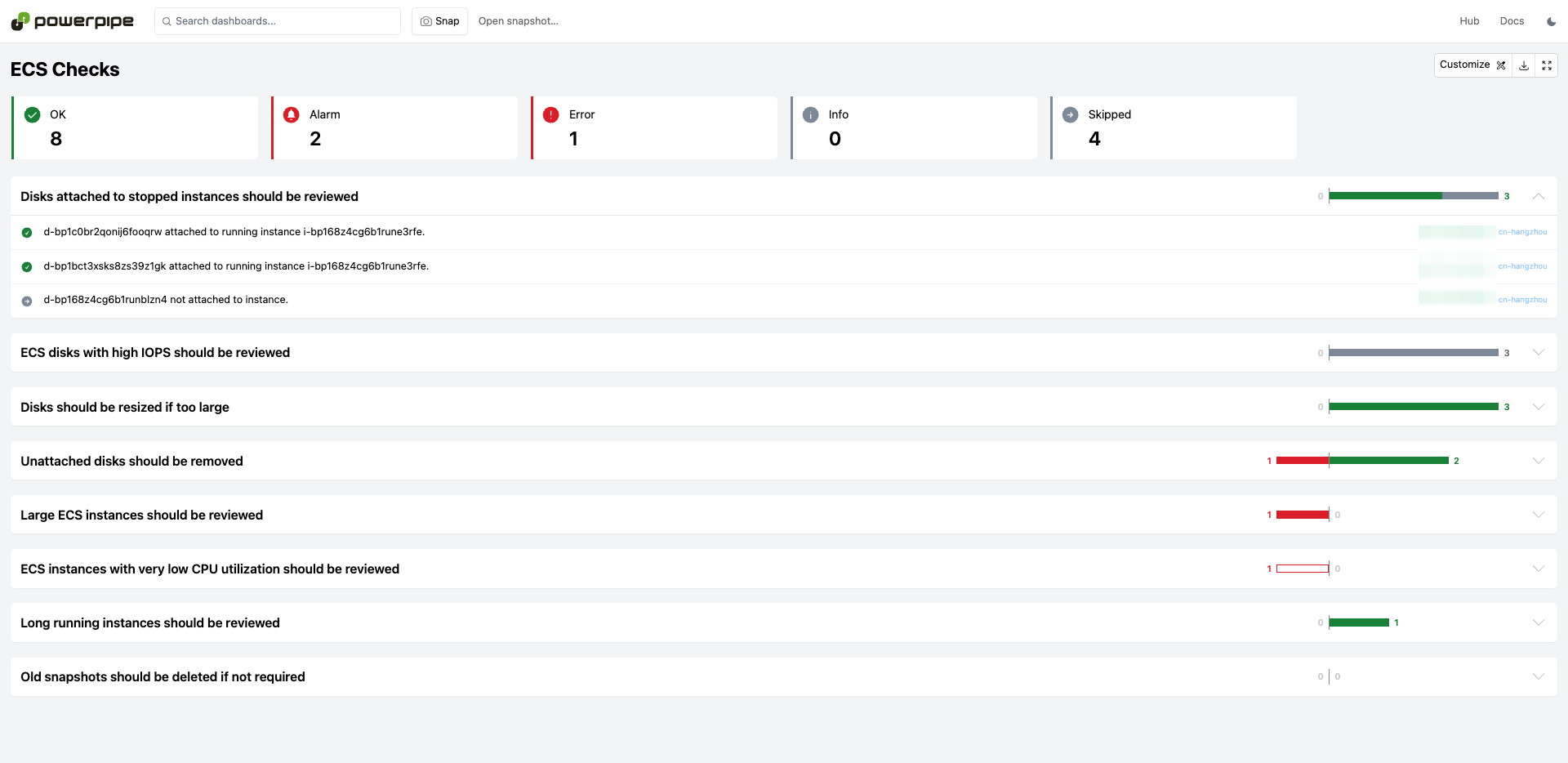The image size is (1568, 763).
Task: Click the OK green checkmark icon
Action: tap(33, 115)
